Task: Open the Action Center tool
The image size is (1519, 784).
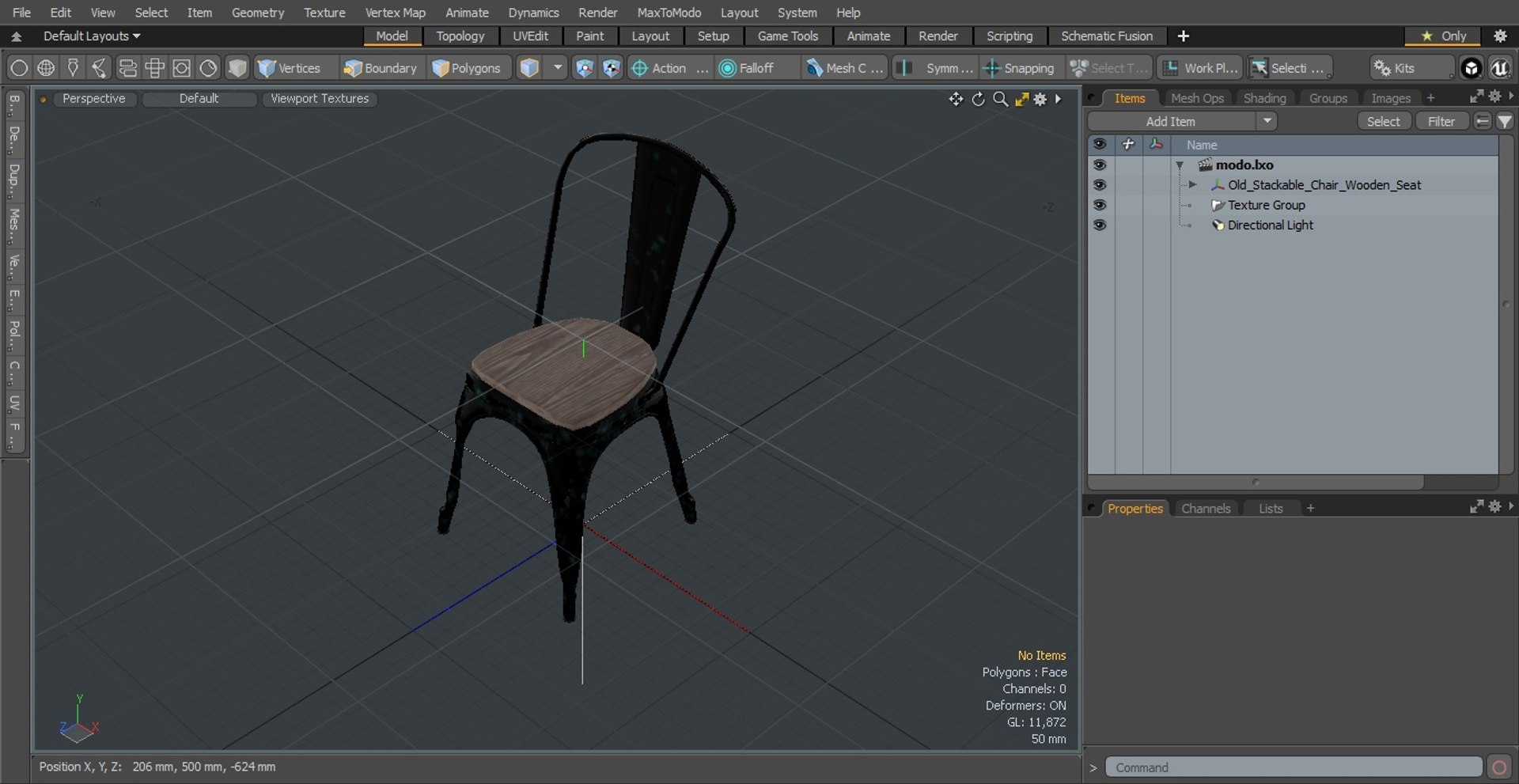Action: point(669,68)
